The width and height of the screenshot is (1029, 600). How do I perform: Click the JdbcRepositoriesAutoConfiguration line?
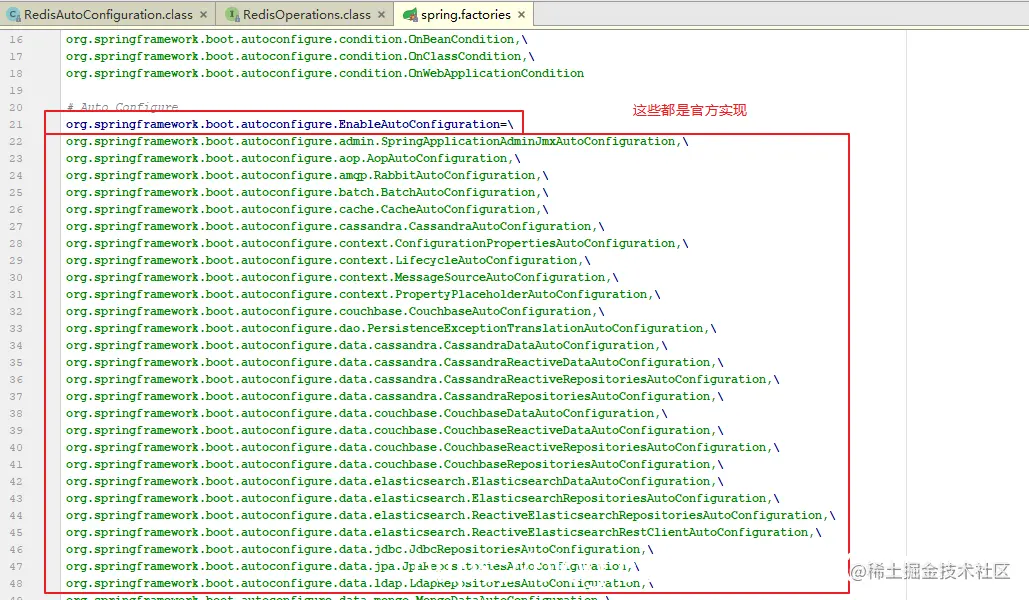[360, 550]
